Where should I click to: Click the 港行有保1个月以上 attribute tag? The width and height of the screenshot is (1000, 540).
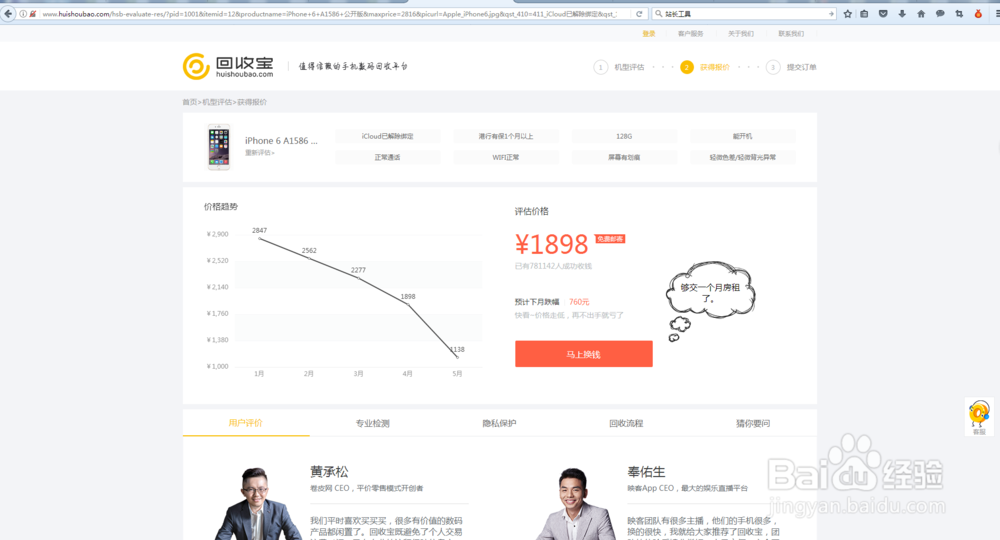coord(506,136)
